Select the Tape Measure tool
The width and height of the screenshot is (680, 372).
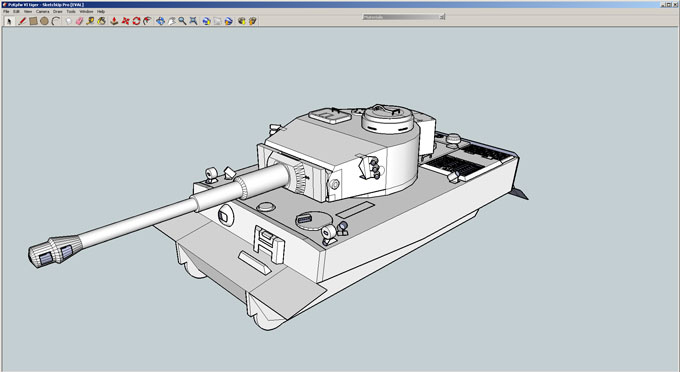90,21
